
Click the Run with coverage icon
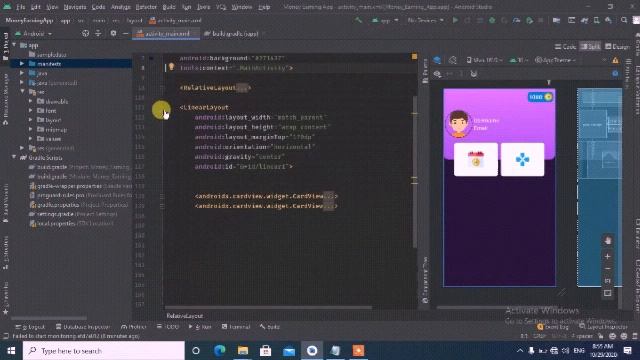[504, 20]
